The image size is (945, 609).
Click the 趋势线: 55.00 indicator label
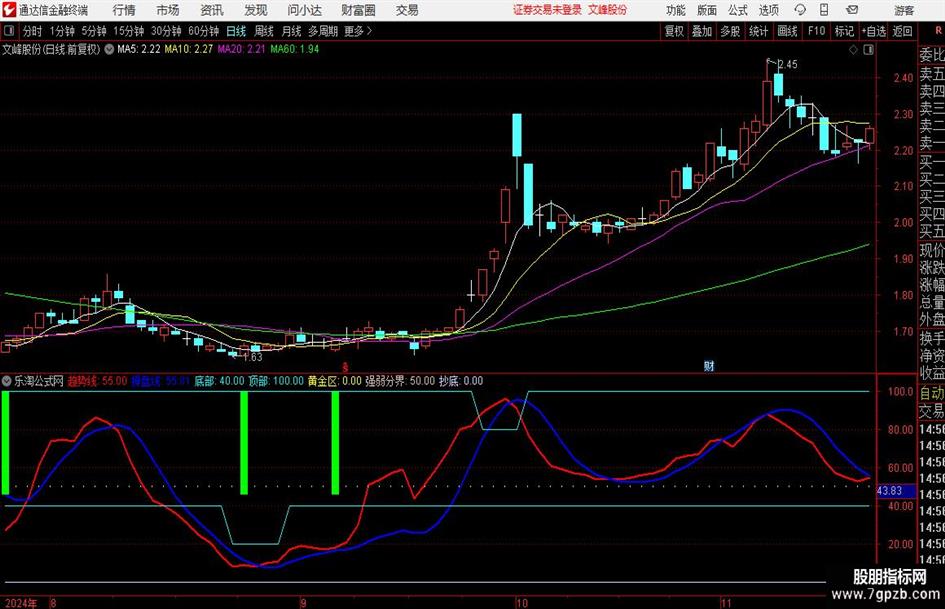coord(97,380)
